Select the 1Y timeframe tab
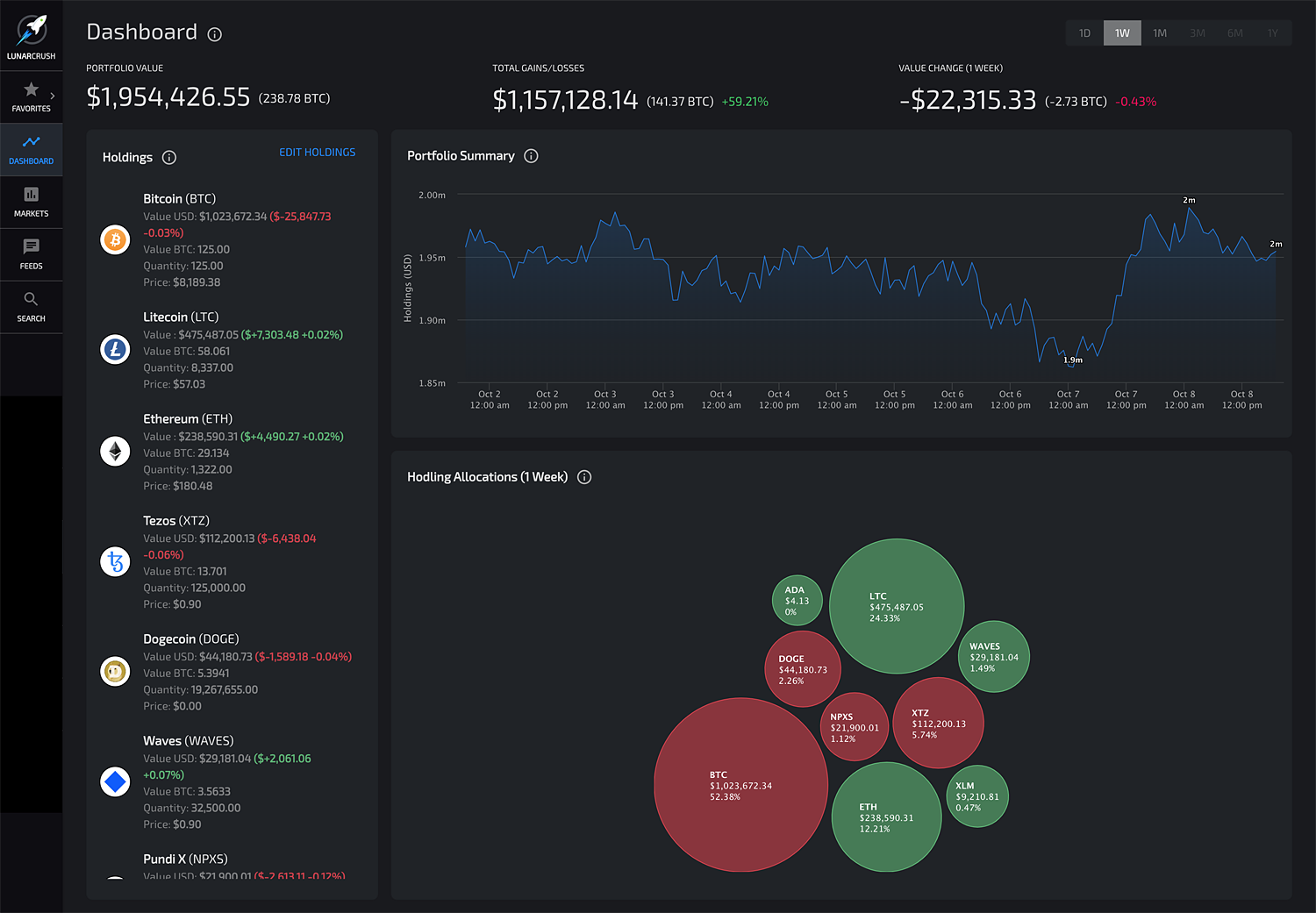 1272,33
